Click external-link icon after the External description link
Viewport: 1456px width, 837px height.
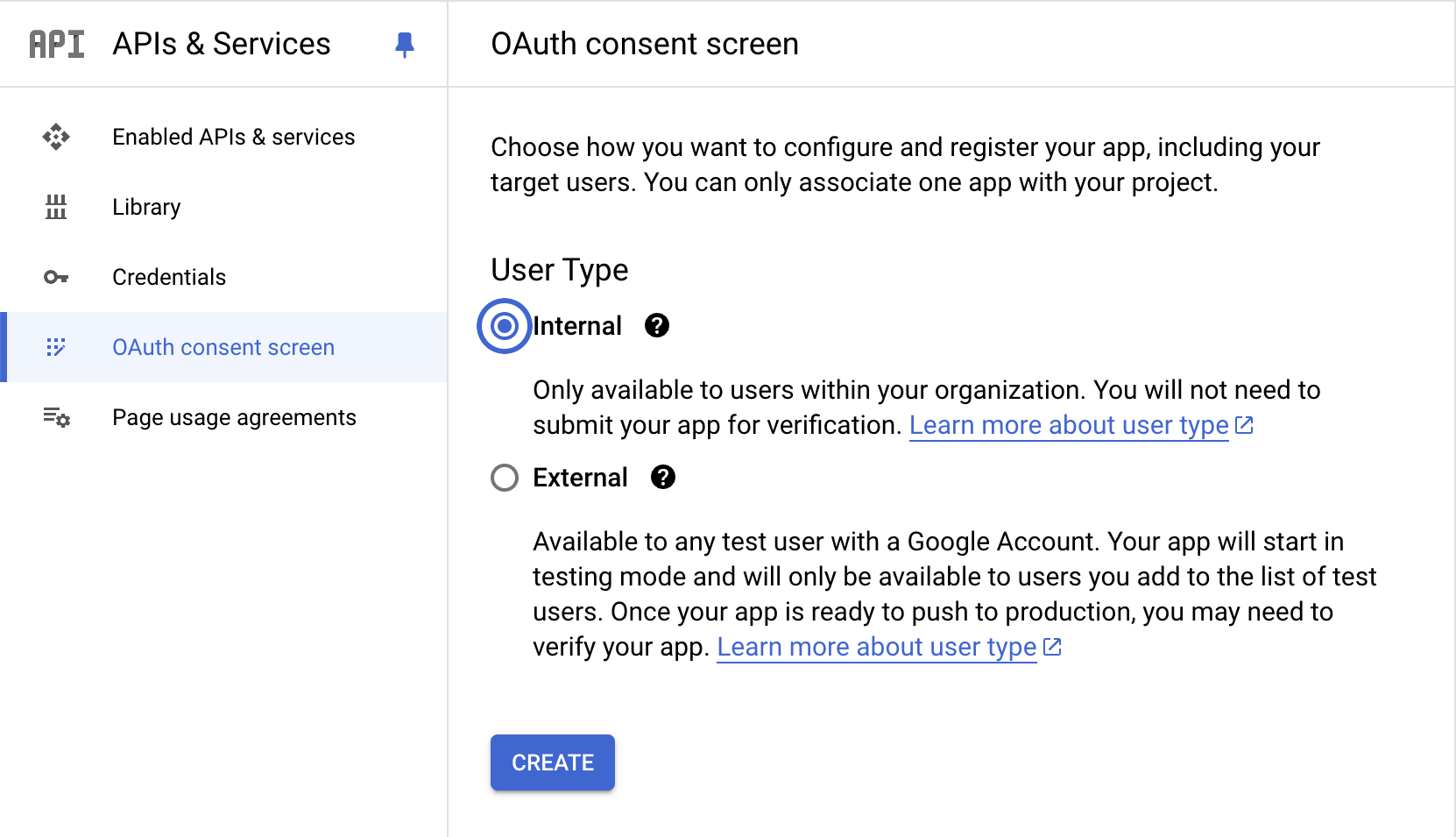(x=1052, y=647)
